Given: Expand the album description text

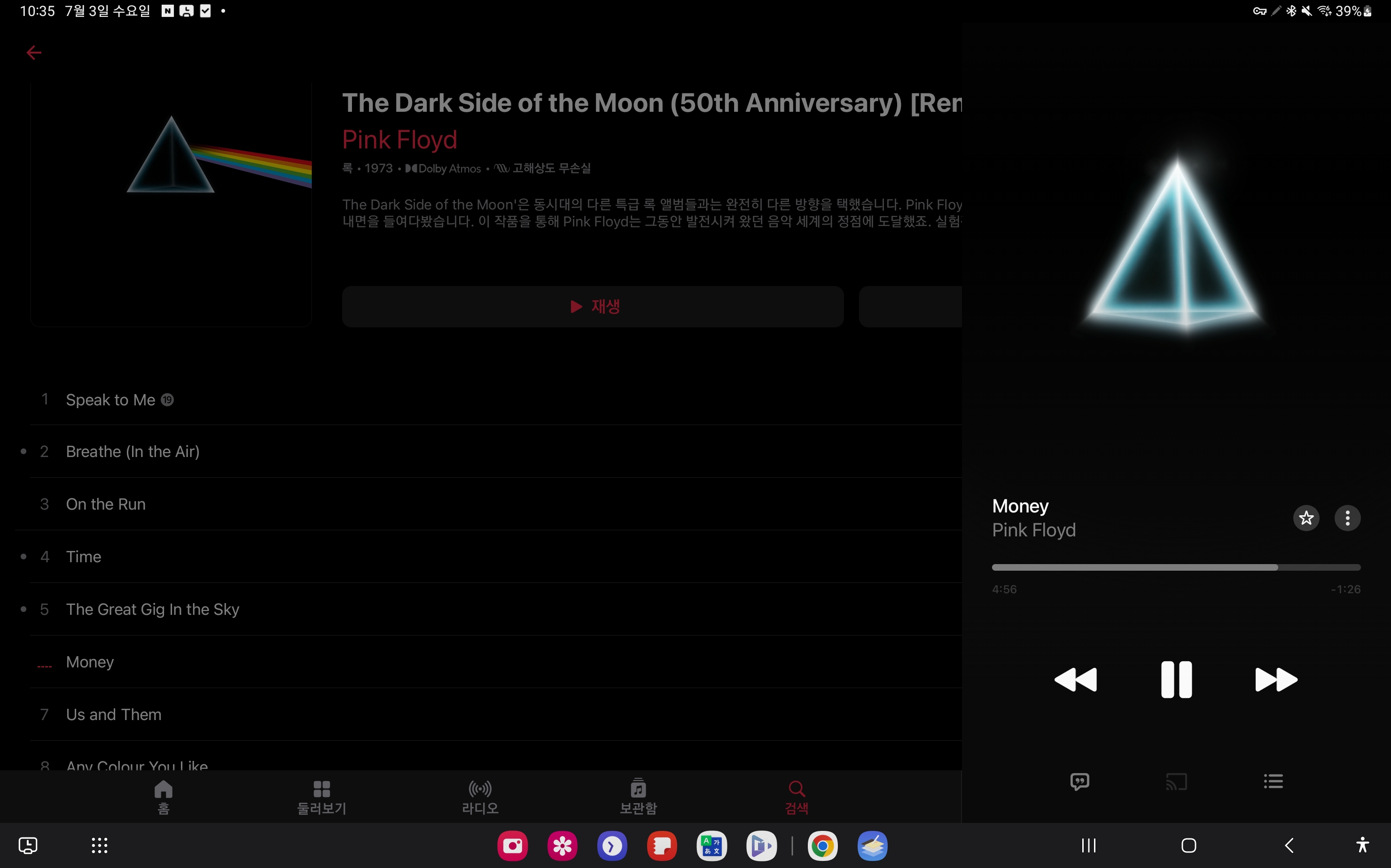Looking at the screenshot, I should pyautogui.click(x=652, y=213).
